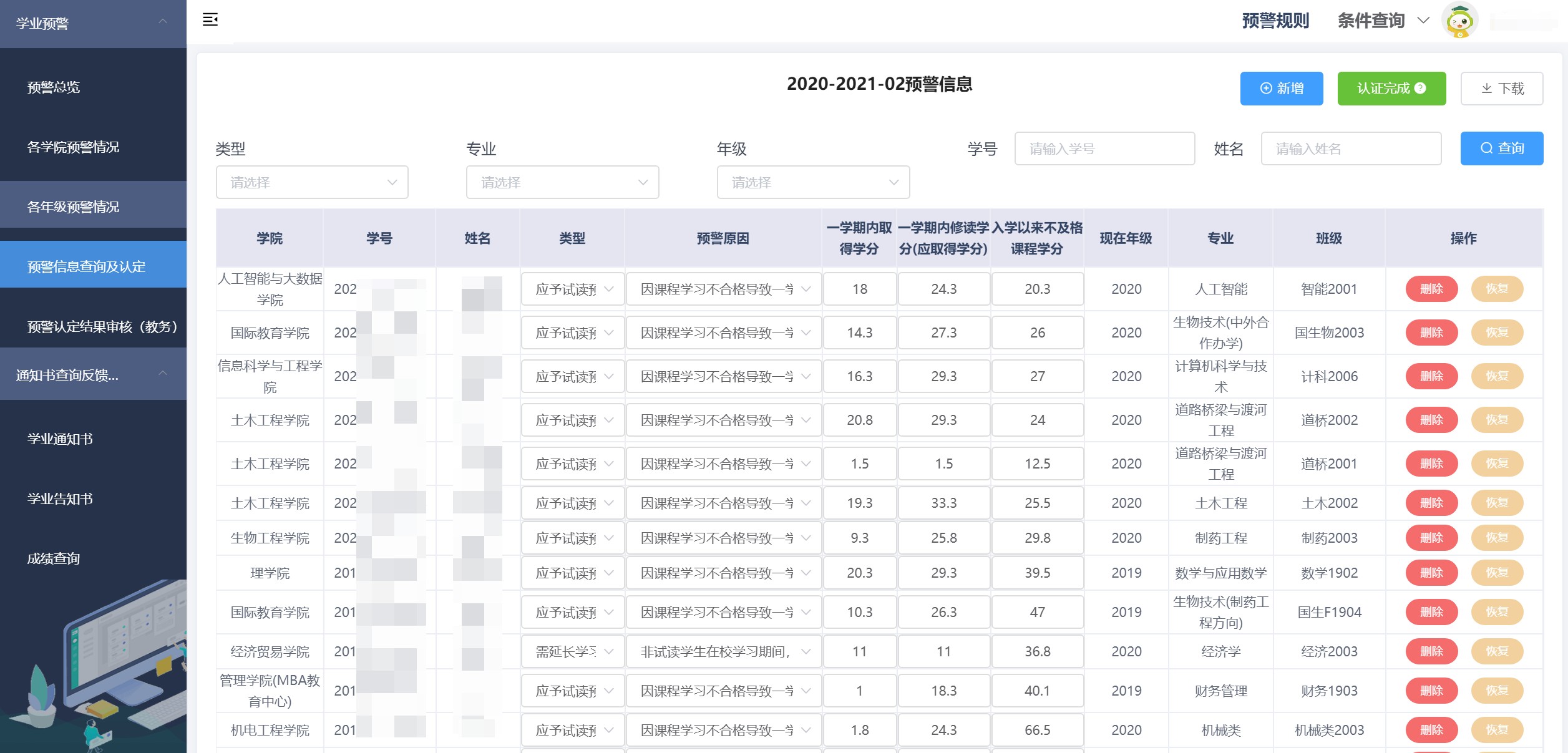
Task: Open 学业通知书 in the sidebar
Action: point(60,439)
